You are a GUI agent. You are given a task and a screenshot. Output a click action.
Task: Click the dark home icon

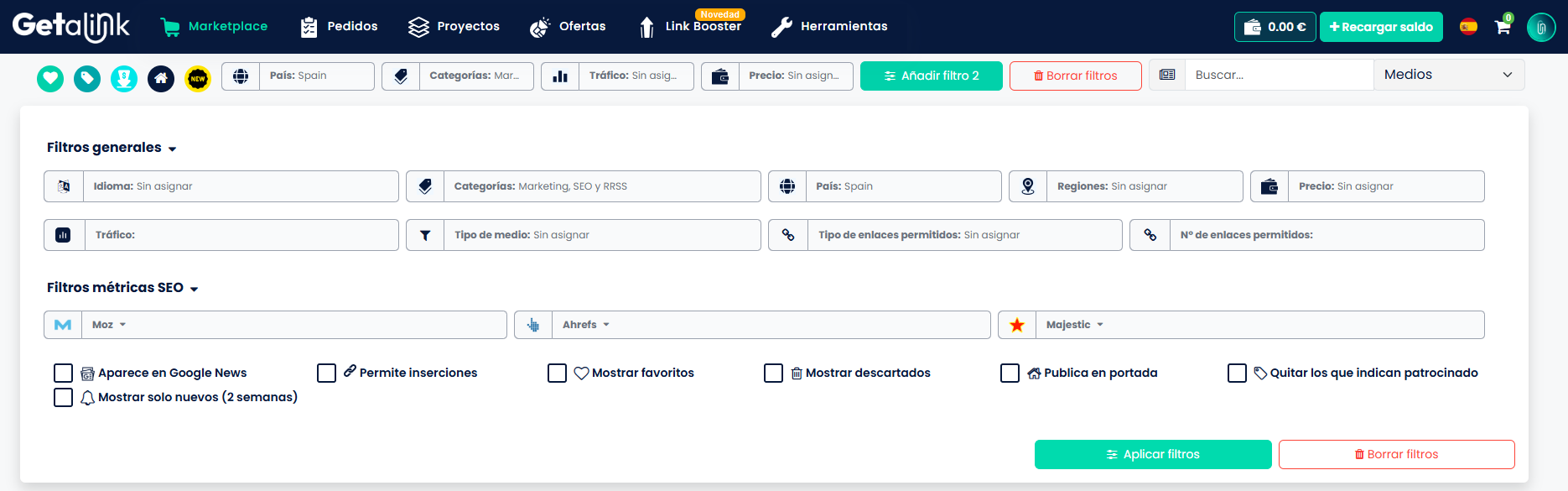pyautogui.click(x=161, y=79)
